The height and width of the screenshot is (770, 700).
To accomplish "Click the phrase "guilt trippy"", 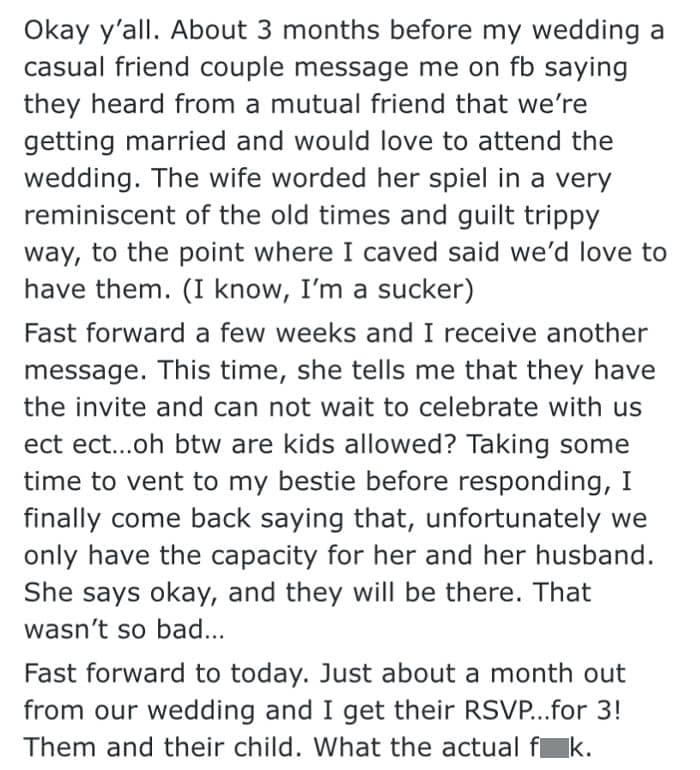I will 529,216.
